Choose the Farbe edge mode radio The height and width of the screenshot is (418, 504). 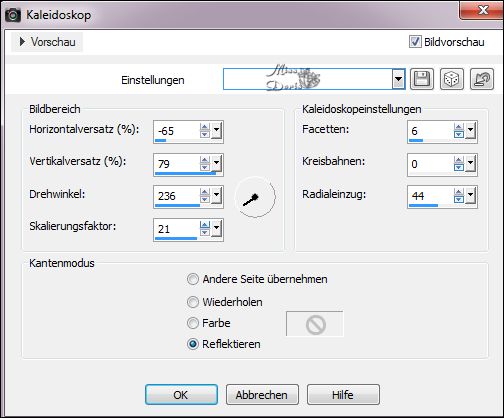[193, 323]
